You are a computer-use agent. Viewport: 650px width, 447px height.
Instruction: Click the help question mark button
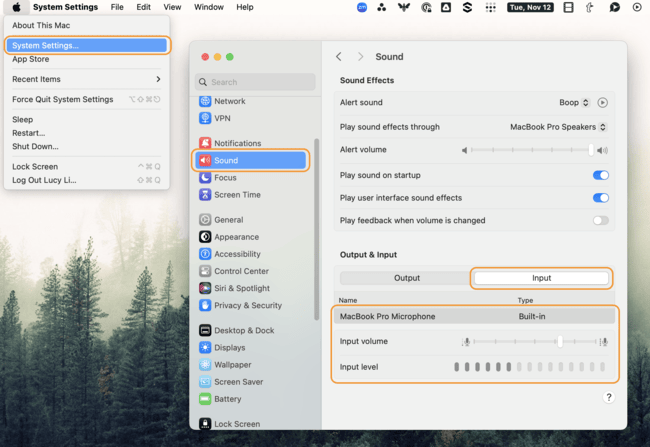(x=608, y=397)
